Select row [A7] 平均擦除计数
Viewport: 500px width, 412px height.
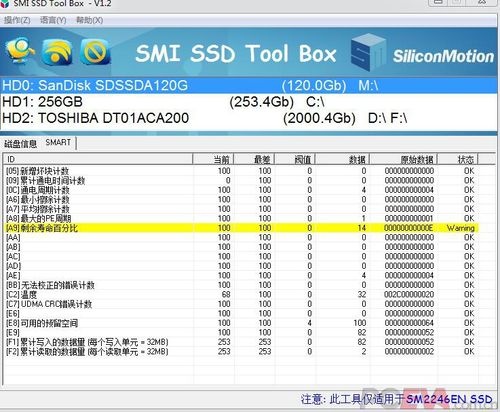(x=241, y=209)
